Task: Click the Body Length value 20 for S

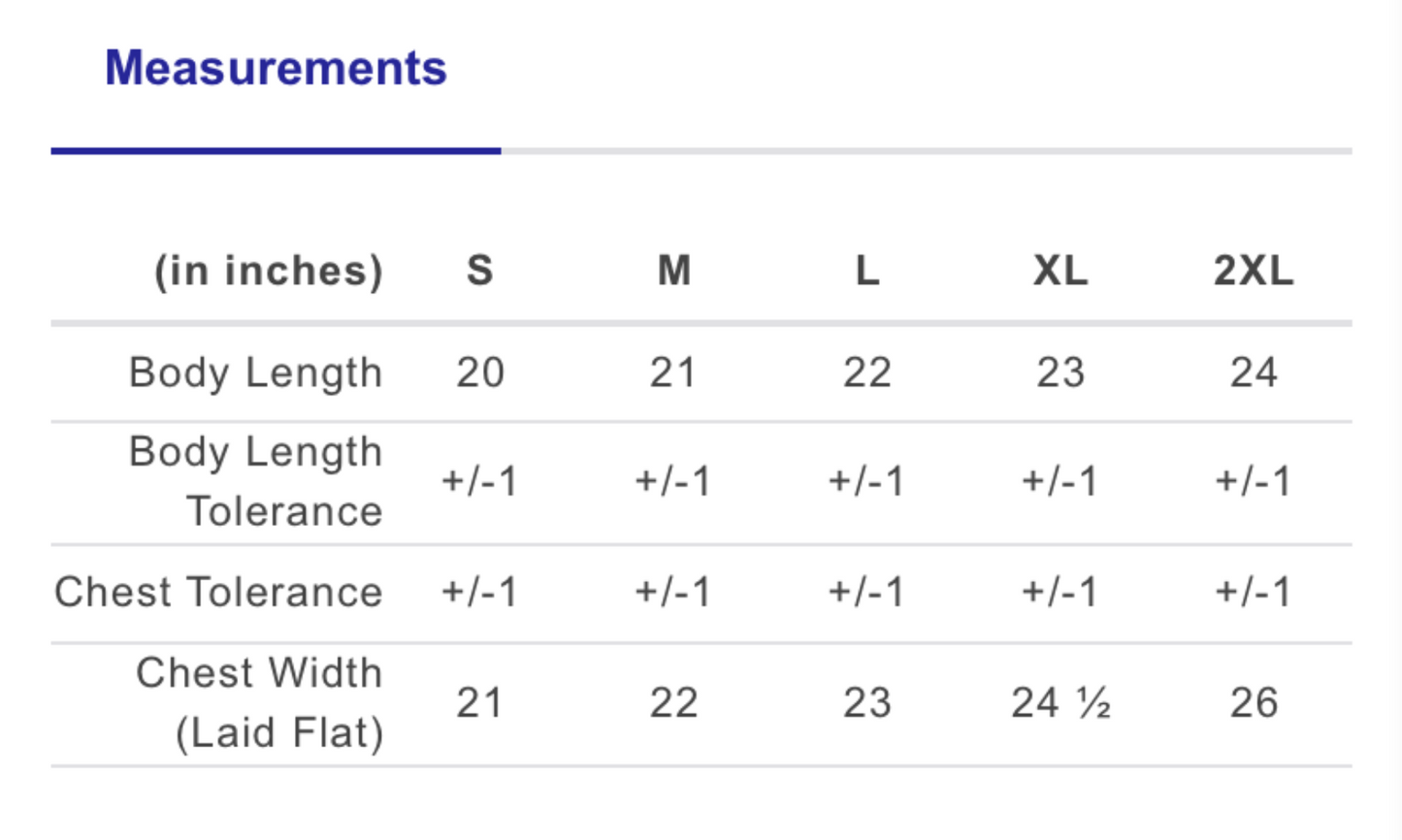Action: pos(480,373)
